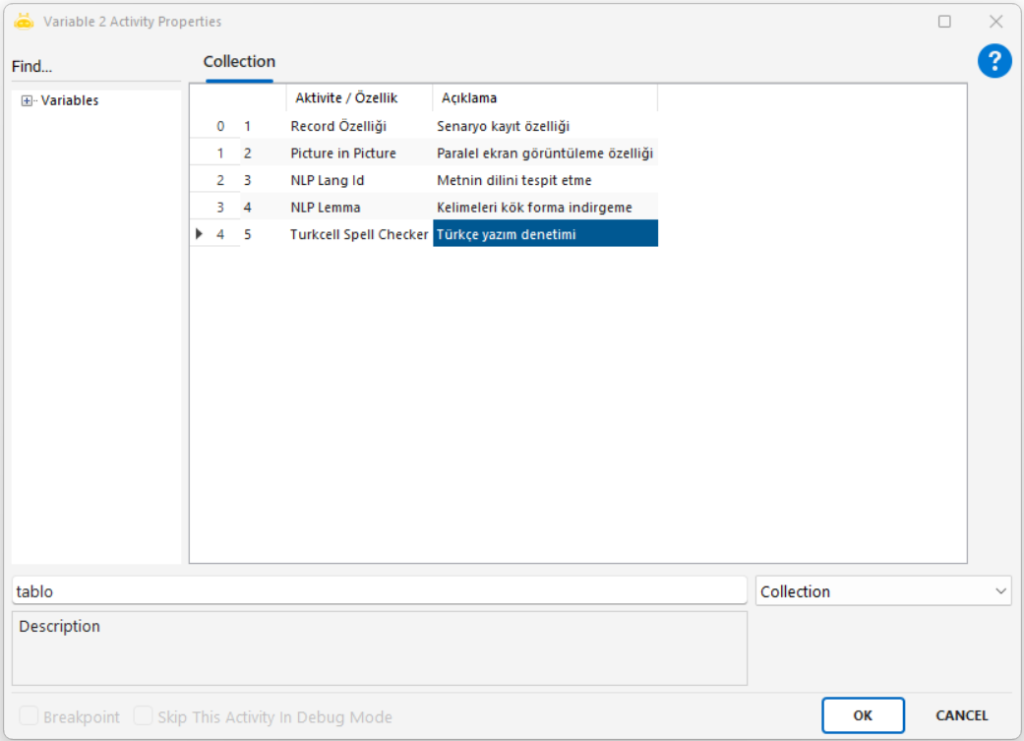The width and height of the screenshot is (1024, 741).
Task: Click the Açıklama column header
Action: (469, 98)
